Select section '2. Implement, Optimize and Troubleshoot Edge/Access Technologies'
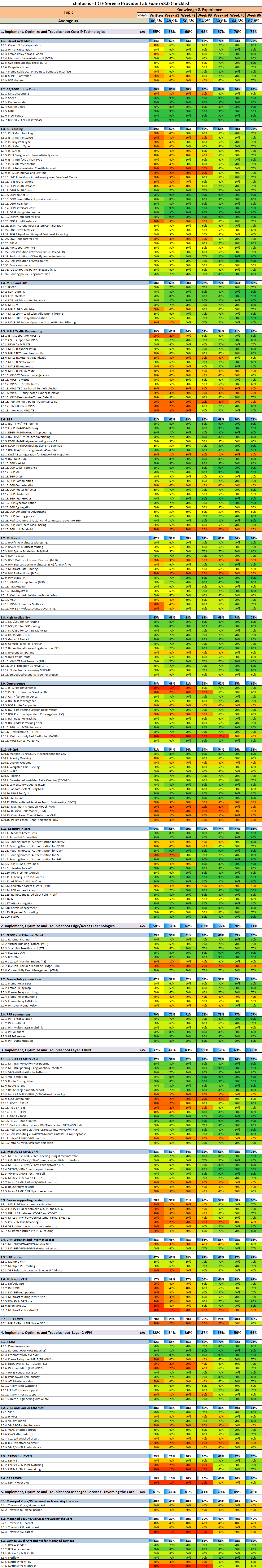The image size is (262, 1568). [68, 926]
